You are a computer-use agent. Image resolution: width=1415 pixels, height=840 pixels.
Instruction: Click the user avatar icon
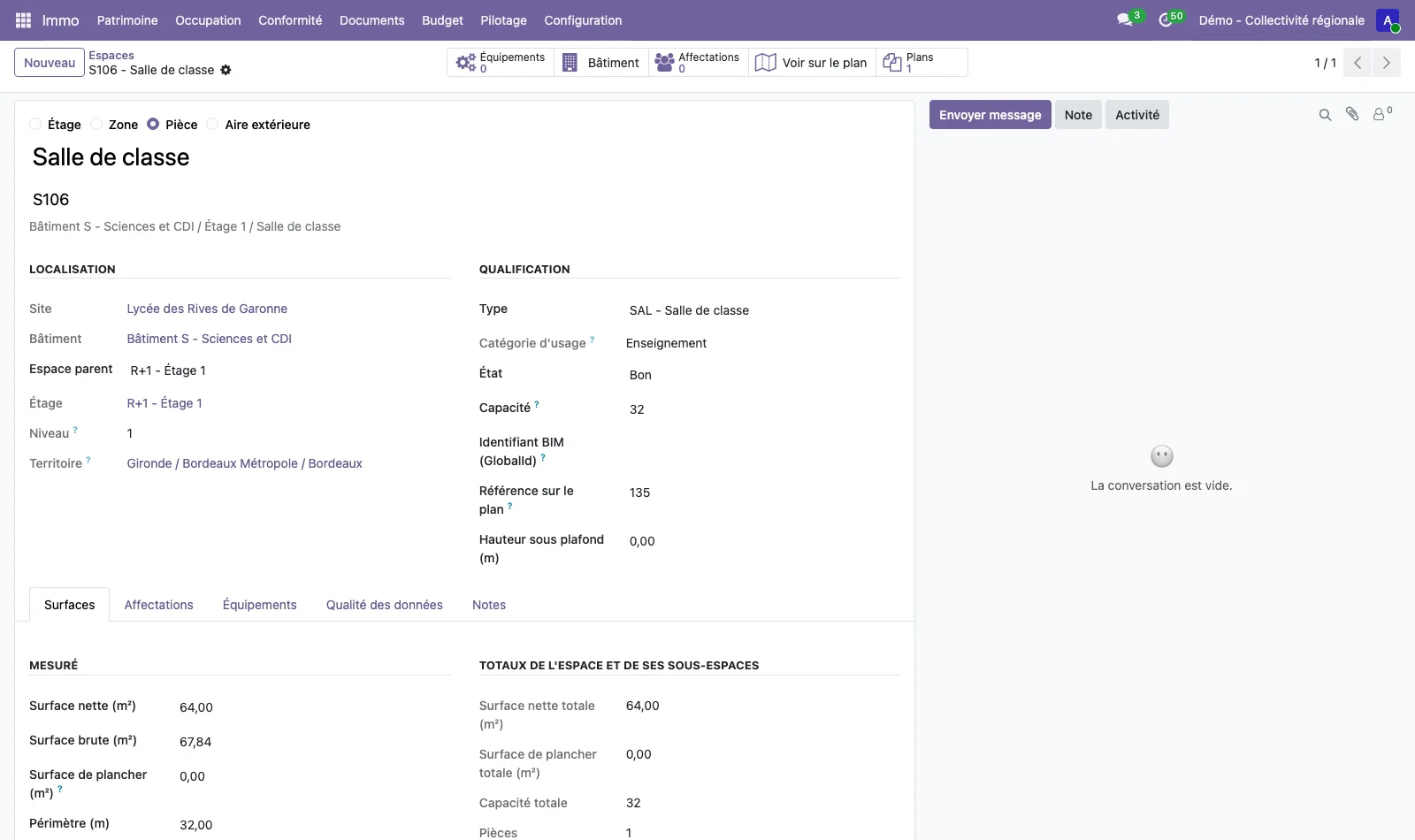click(1388, 20)
